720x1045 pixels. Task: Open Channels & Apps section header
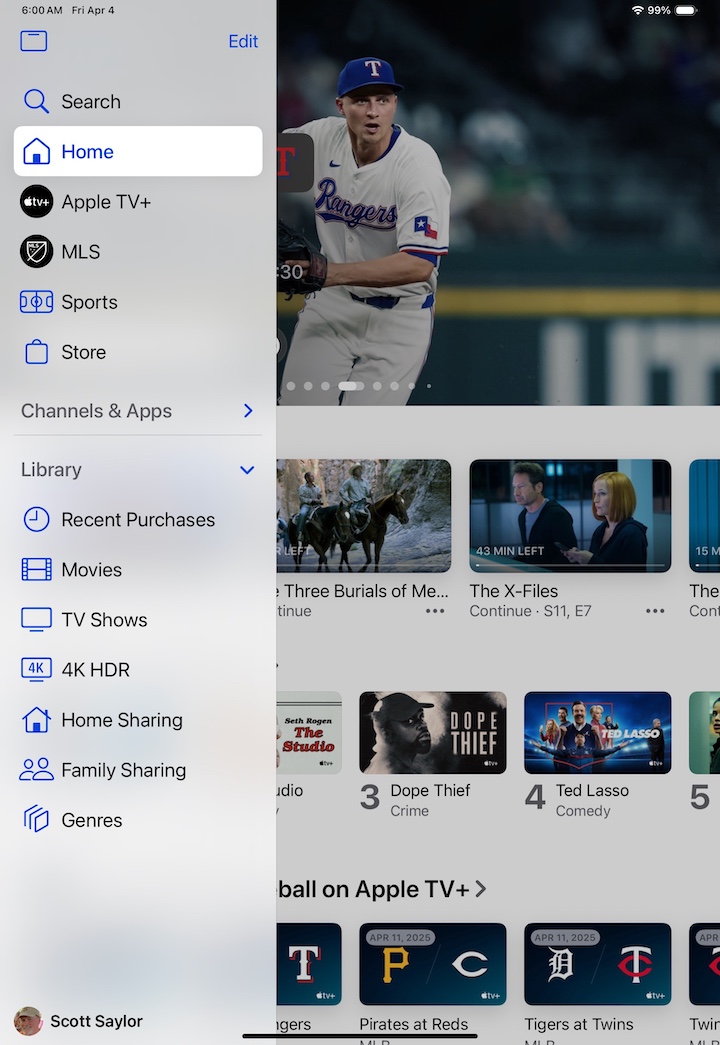click(97, 411)
